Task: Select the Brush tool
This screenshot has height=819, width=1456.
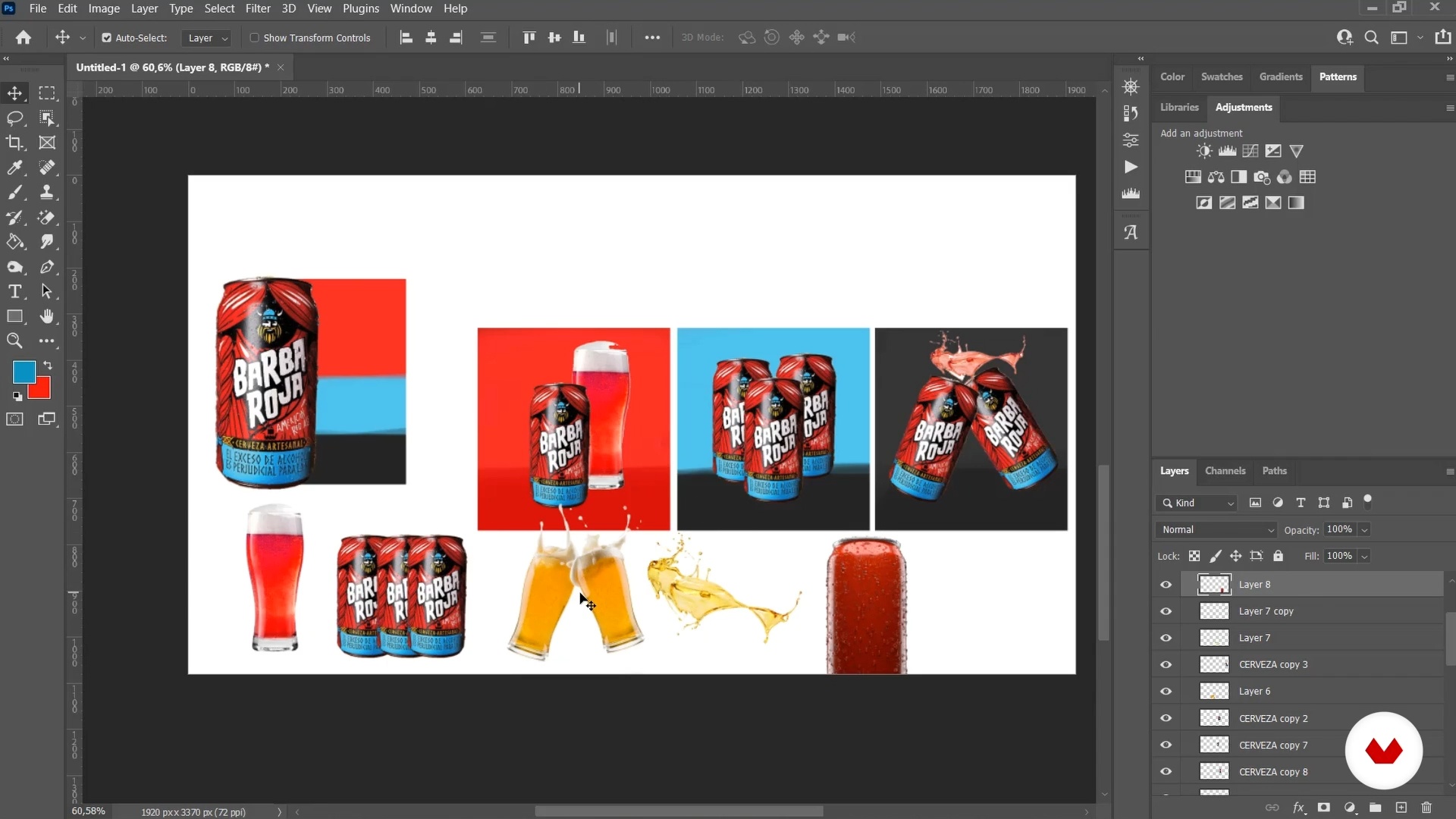Action: (x=14, y=193)
